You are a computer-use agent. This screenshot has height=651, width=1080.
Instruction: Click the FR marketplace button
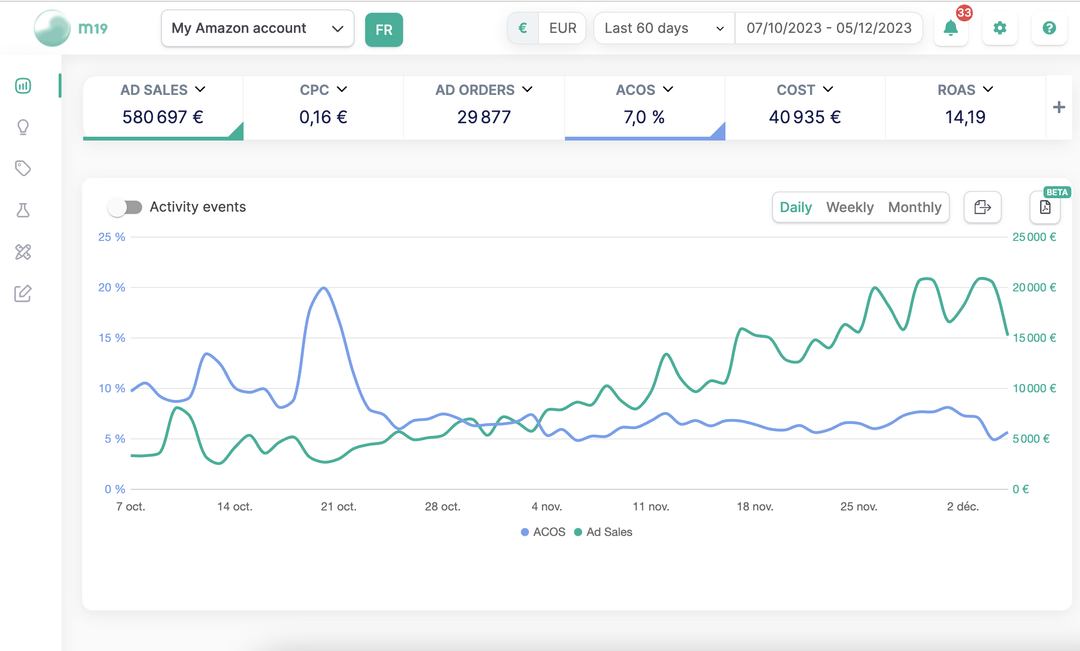pyautogui.click(x=384, y=30)
